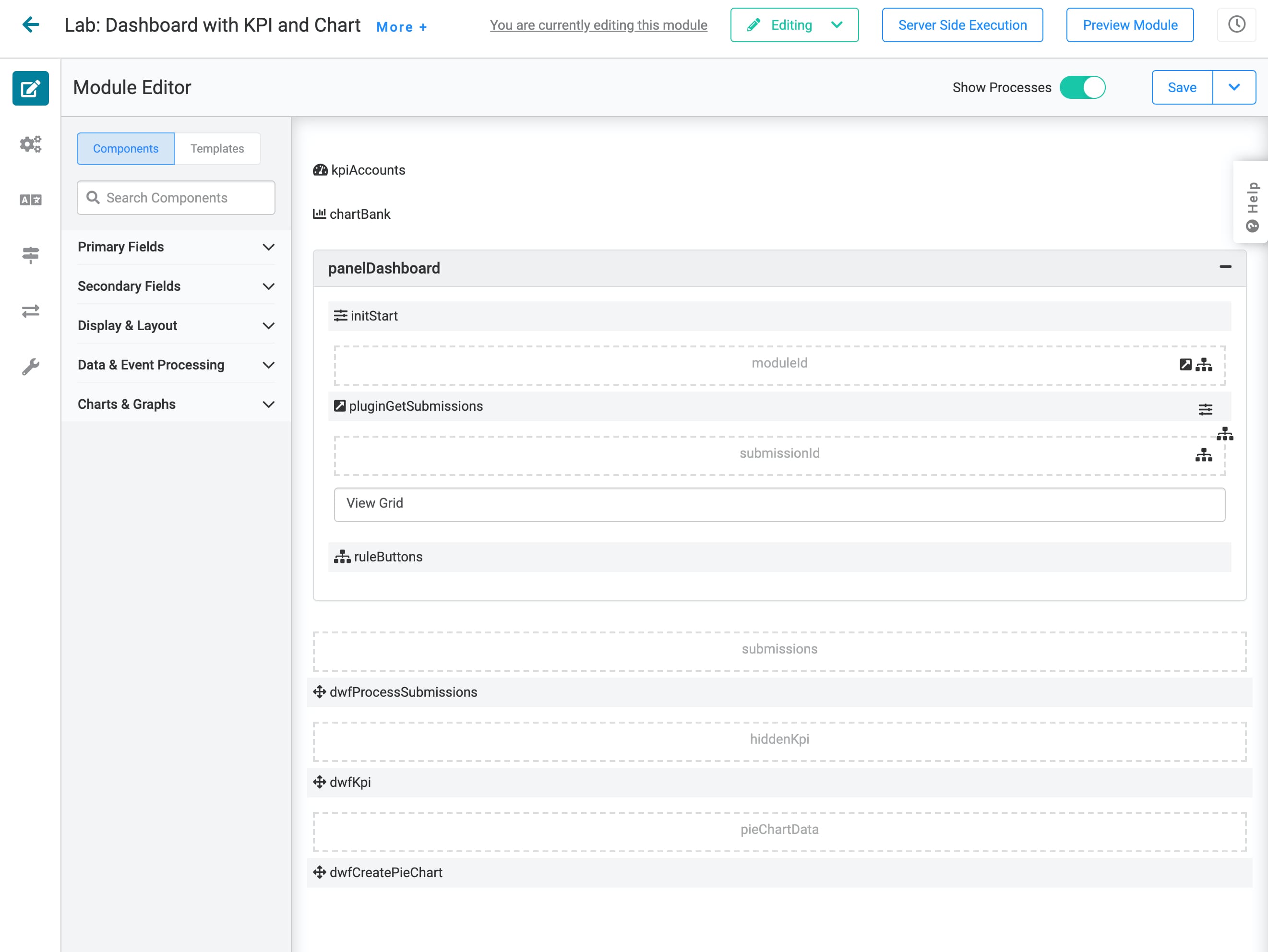The height and width of the screenshot is (952, 1268).
Task: Click the kpiAccounts gauge icon
Action: coord(320,170)
